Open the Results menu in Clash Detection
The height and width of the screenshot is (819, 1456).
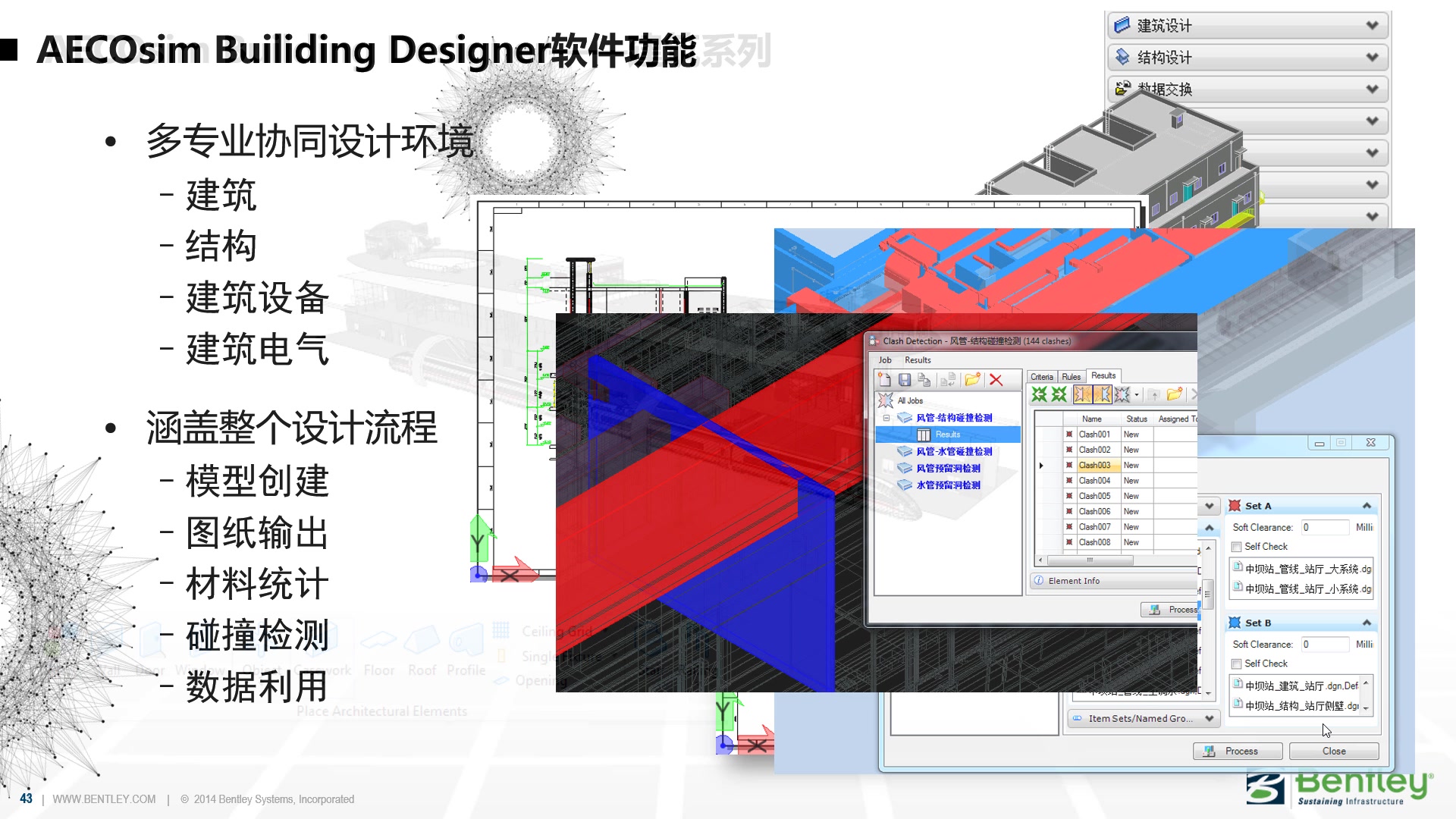pos(918,360)
